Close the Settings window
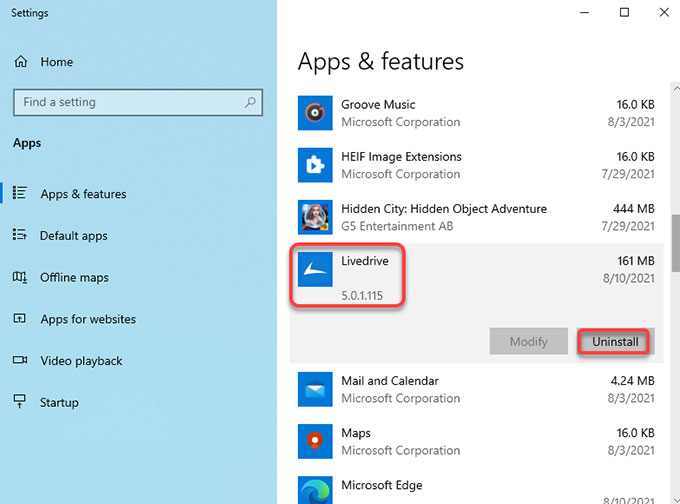This screenshot has height=504, width=680. pos(664,13)
